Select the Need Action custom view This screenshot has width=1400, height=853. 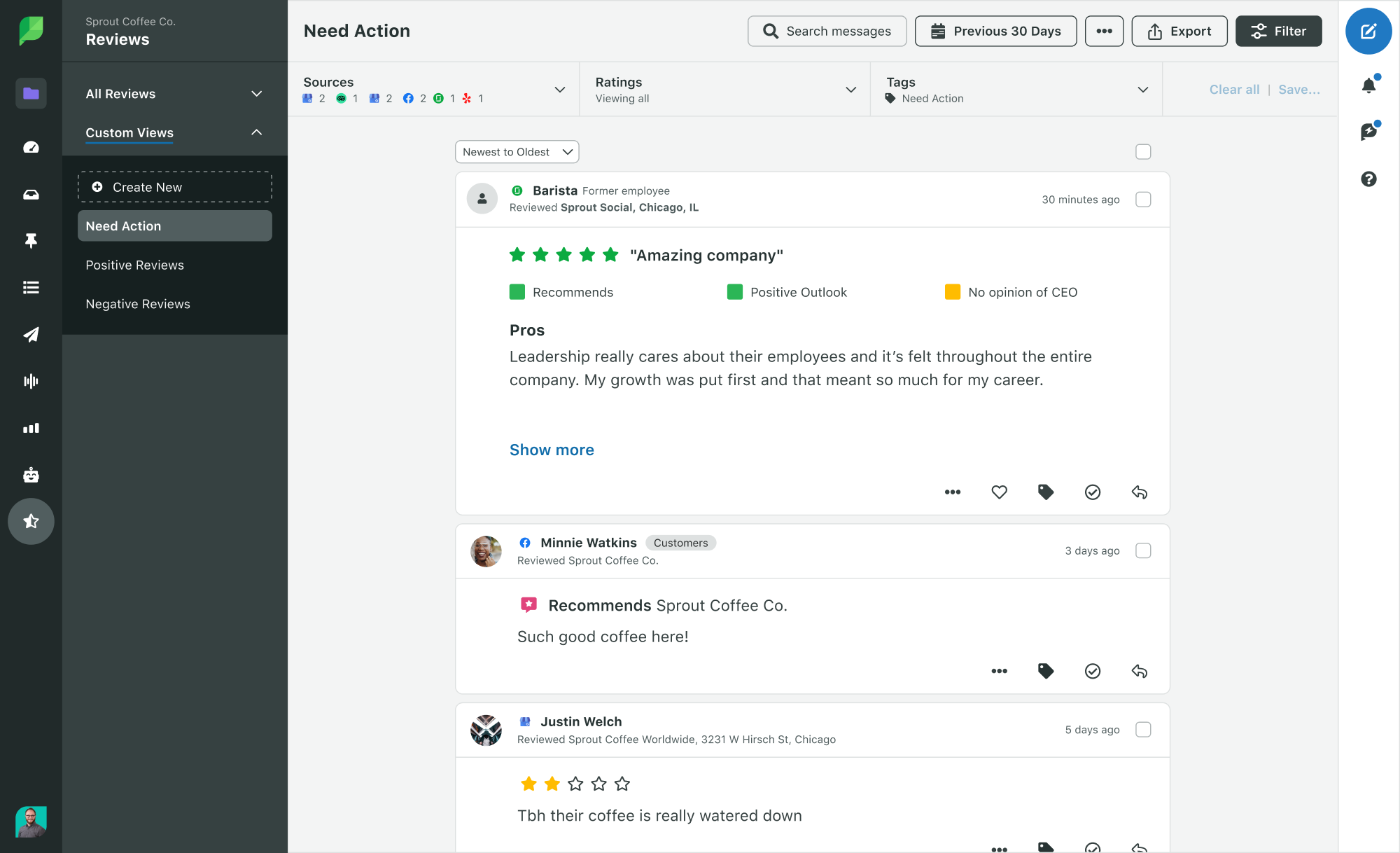click(175, 226)
